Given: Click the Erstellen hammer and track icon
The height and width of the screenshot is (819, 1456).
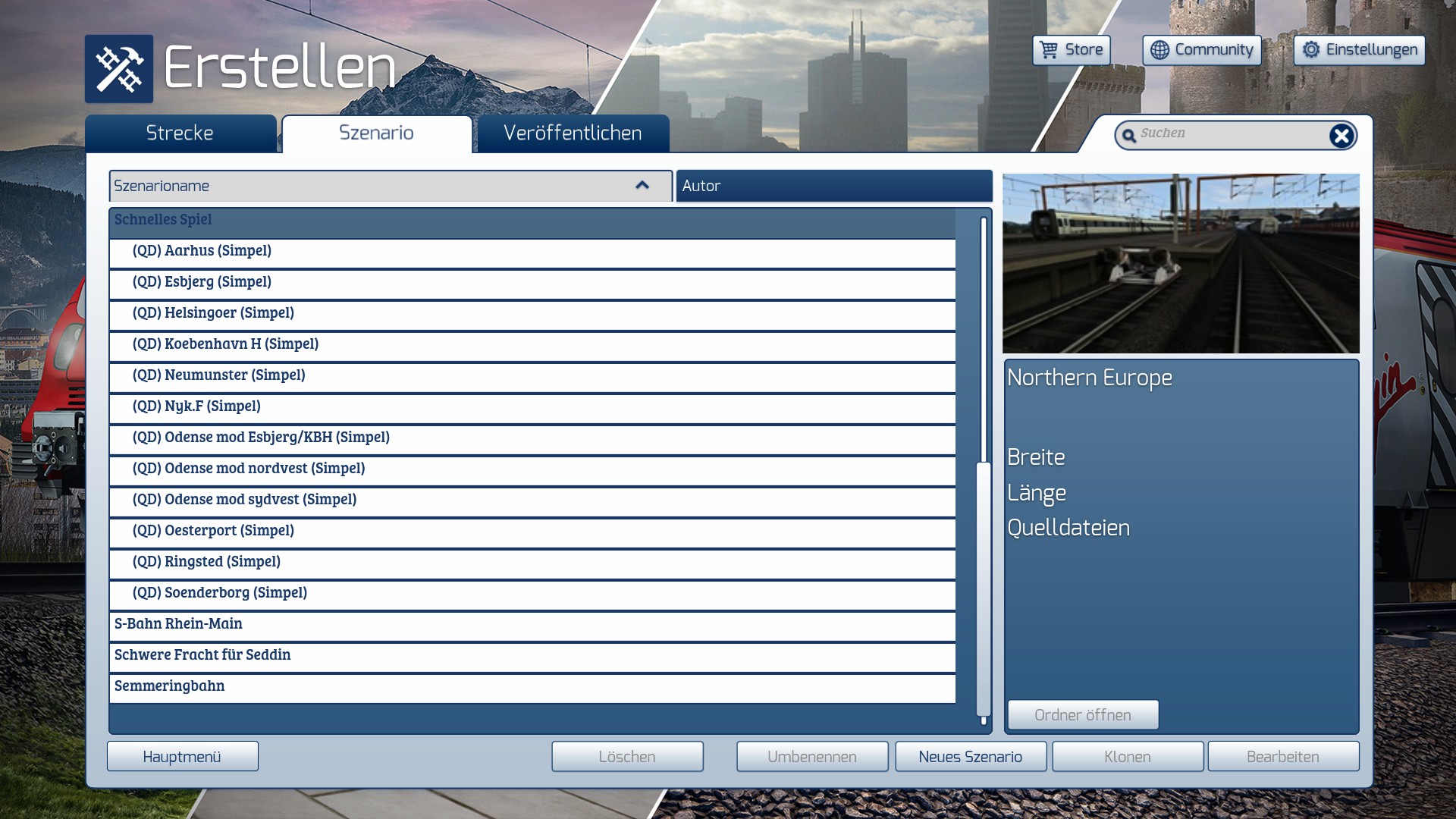Looking at the screenshot, I should 119,69.
